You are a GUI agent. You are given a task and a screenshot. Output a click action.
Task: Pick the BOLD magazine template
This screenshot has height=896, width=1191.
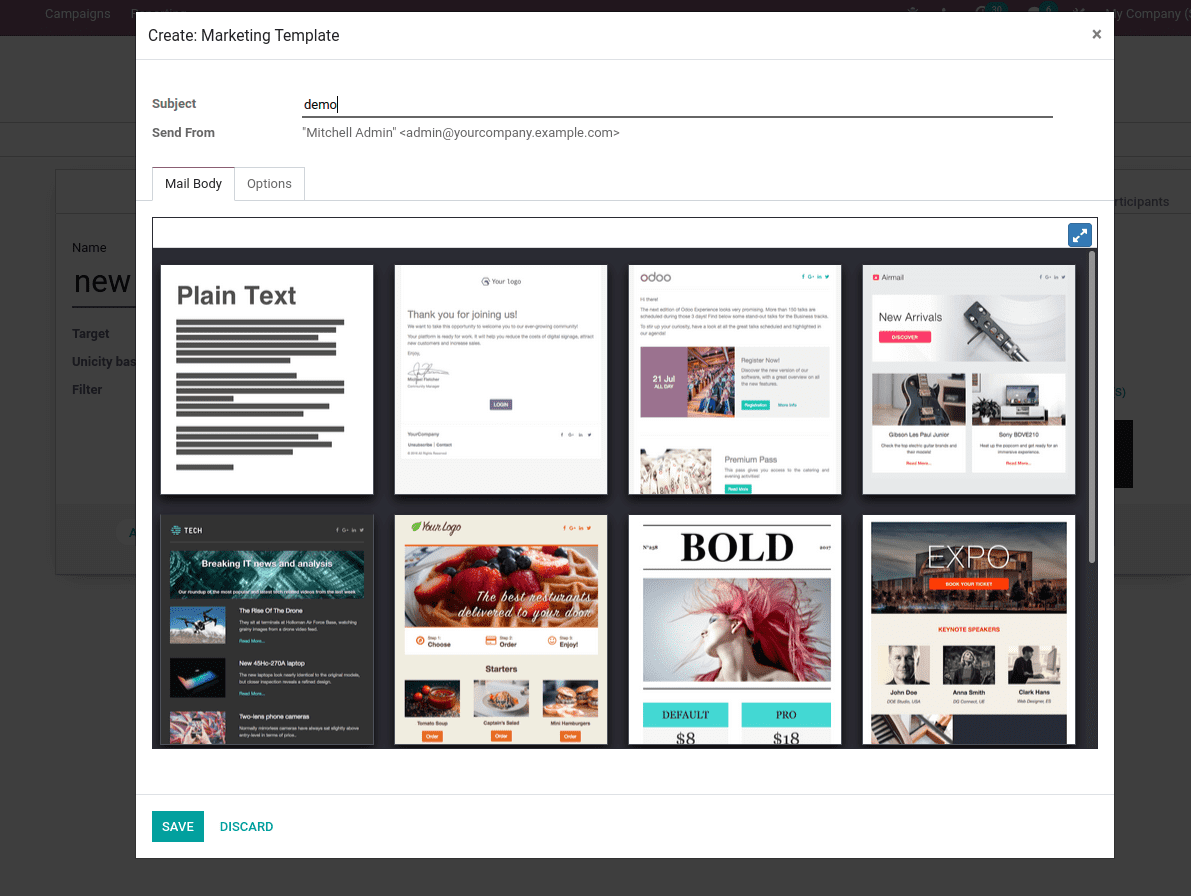click(735, 629)
